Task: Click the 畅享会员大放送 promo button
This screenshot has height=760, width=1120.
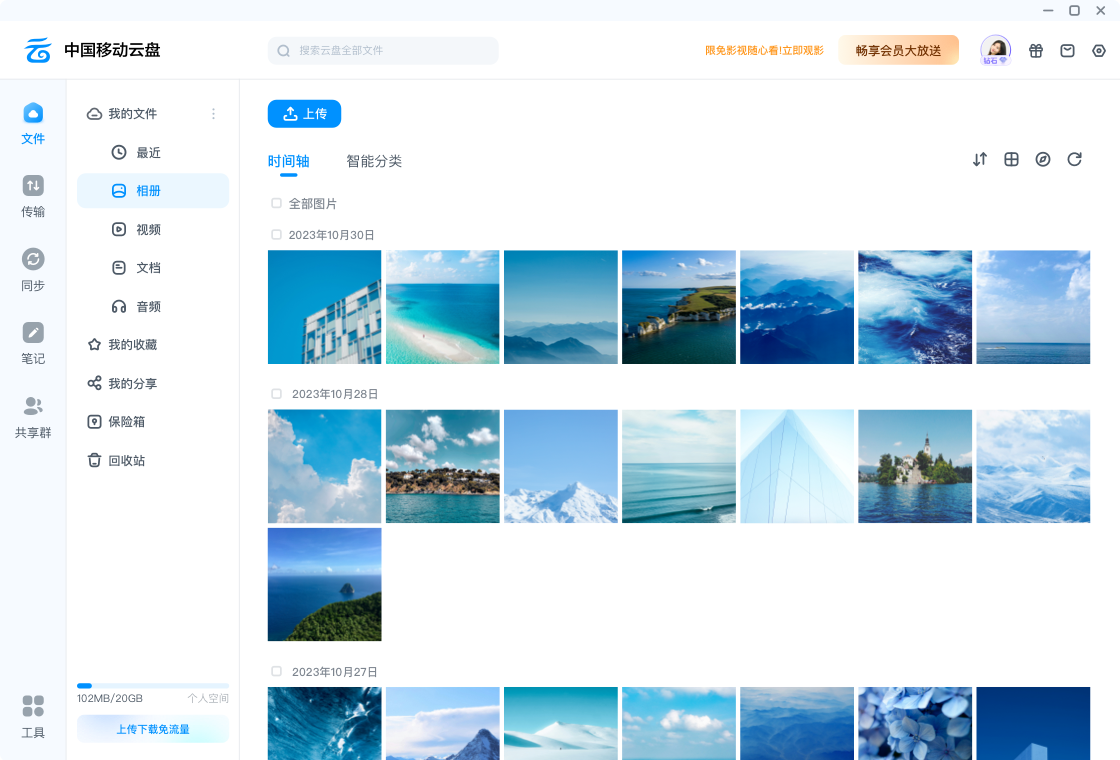Action: click(x=898, y=51)
